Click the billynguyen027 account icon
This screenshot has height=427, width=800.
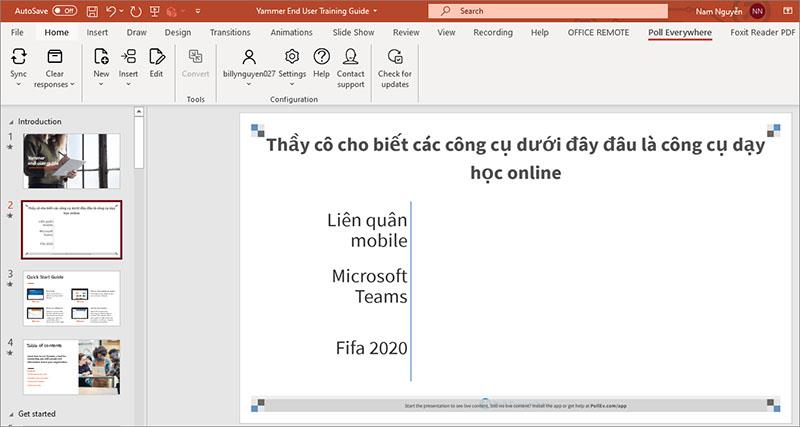249,58
